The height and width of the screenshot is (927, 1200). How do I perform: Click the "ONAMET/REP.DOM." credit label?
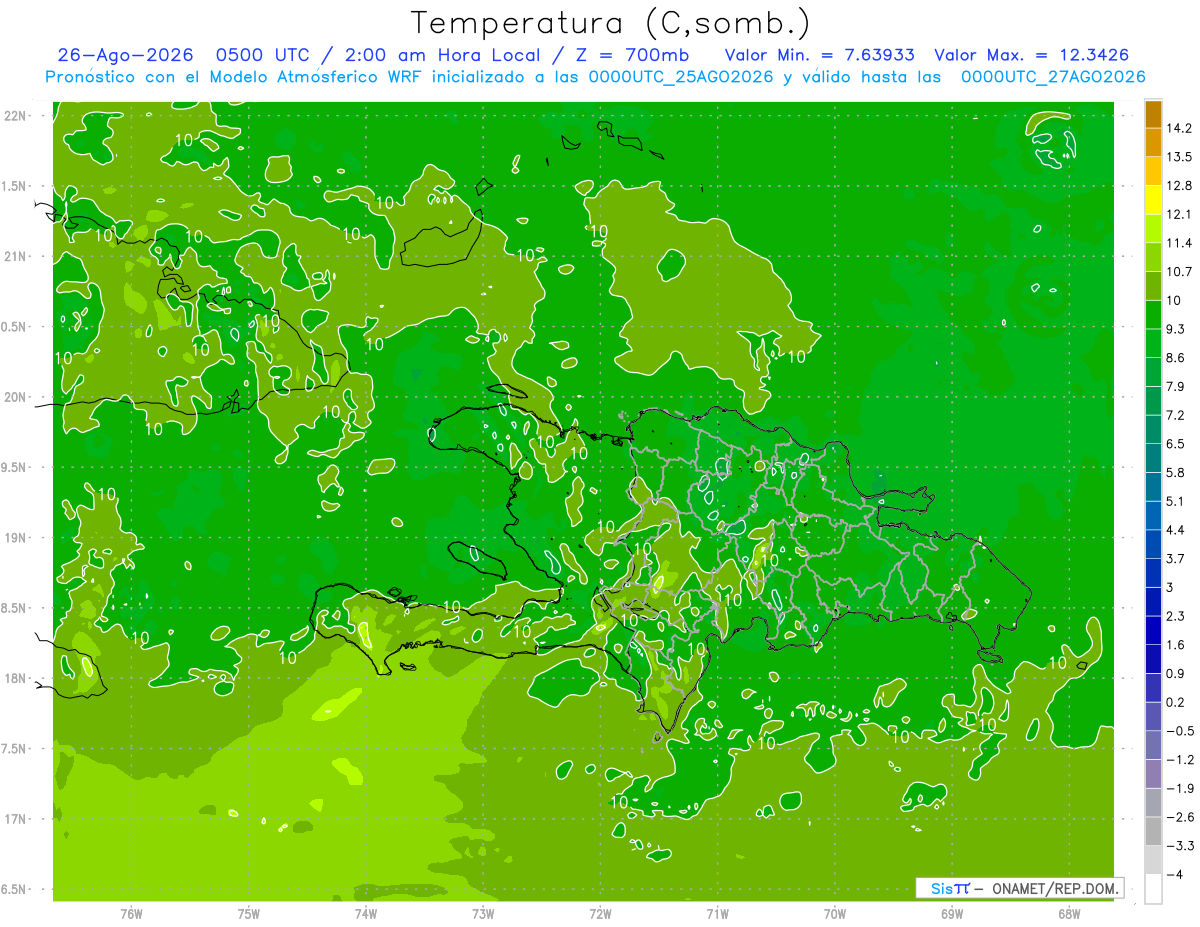pyautogui.click(x=1056, y=888)
